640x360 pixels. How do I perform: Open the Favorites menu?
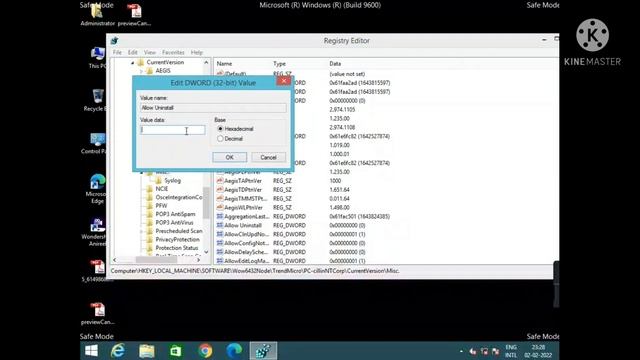173,53
